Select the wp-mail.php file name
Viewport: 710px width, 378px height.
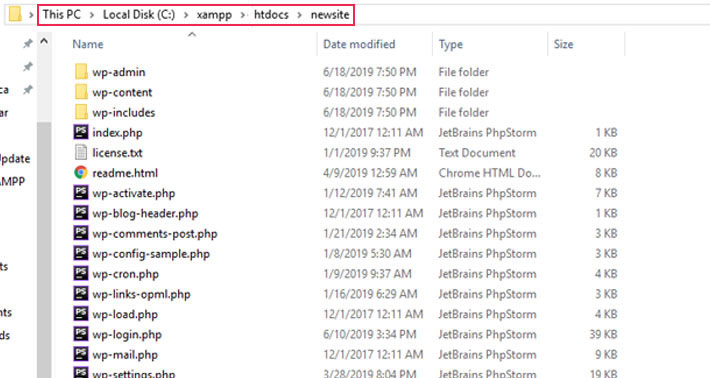(125, 354)
